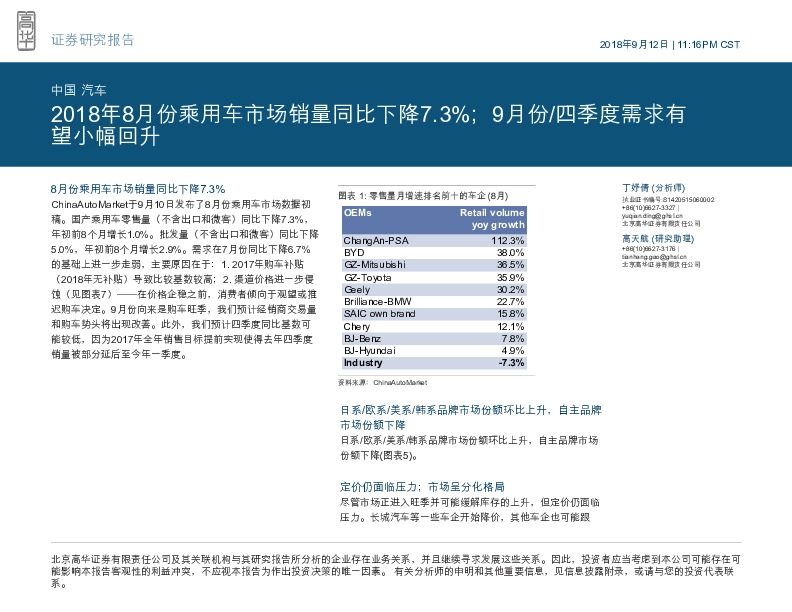The image size is (792, 612).
Task: Click the disclaimer paragraph starting 北京高华证券
Action: point(396,571)
